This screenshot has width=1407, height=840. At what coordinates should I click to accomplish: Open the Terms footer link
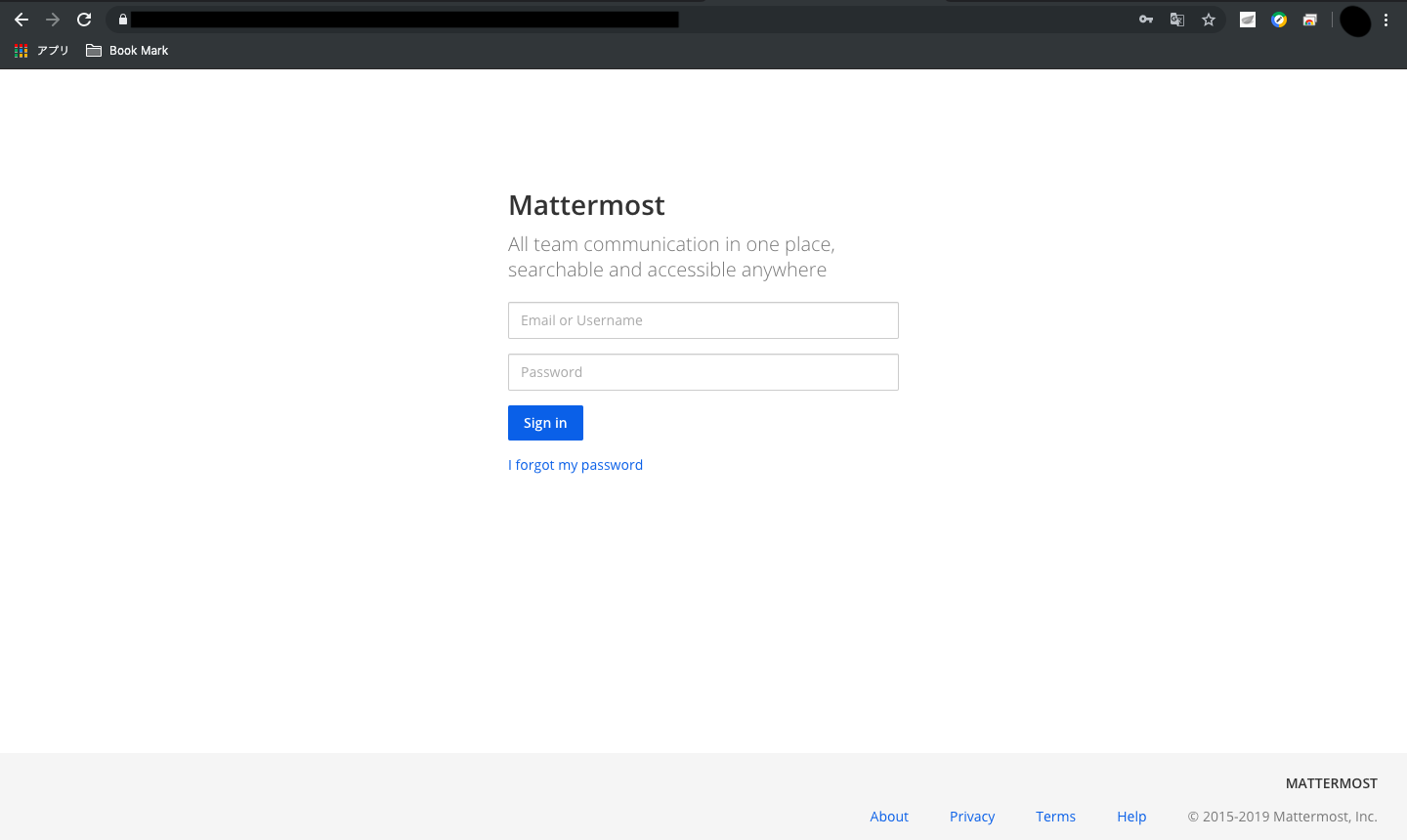[1055, 817]
